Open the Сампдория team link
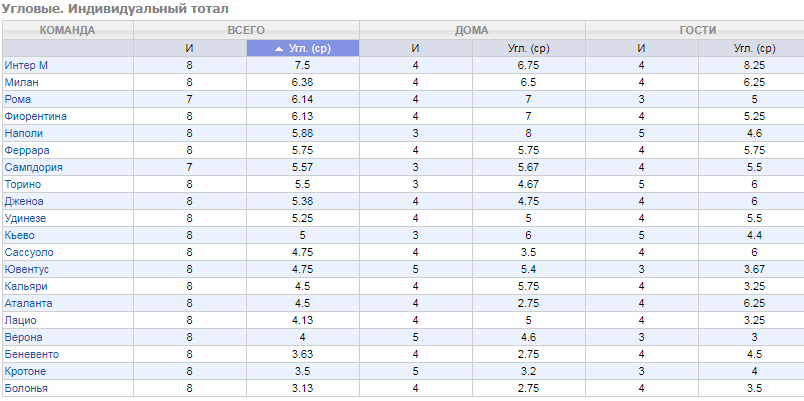 (x=33, y=167)
